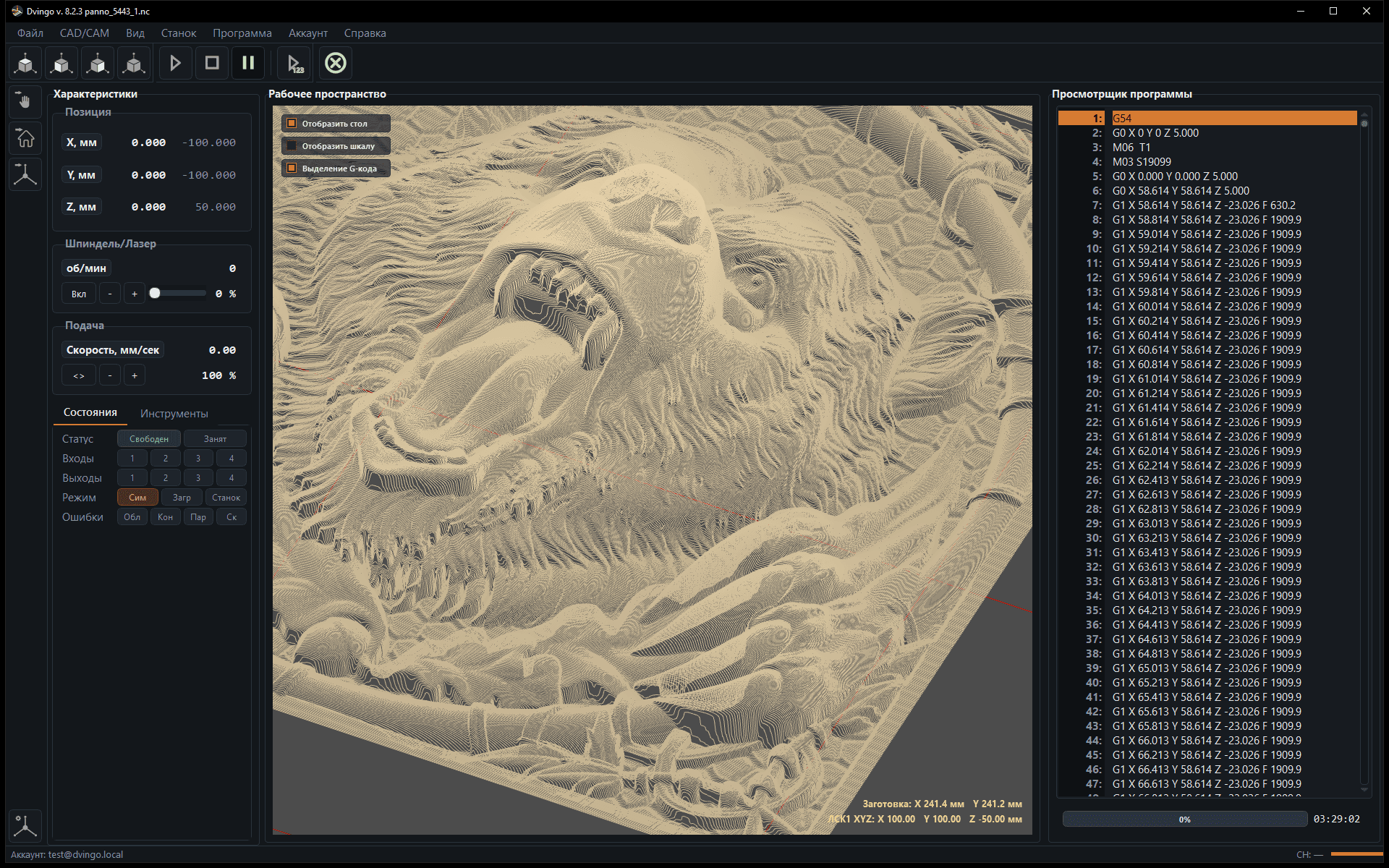Start program with the Play button
This screenshot has width=1389, height=868.
pos(175,63)
